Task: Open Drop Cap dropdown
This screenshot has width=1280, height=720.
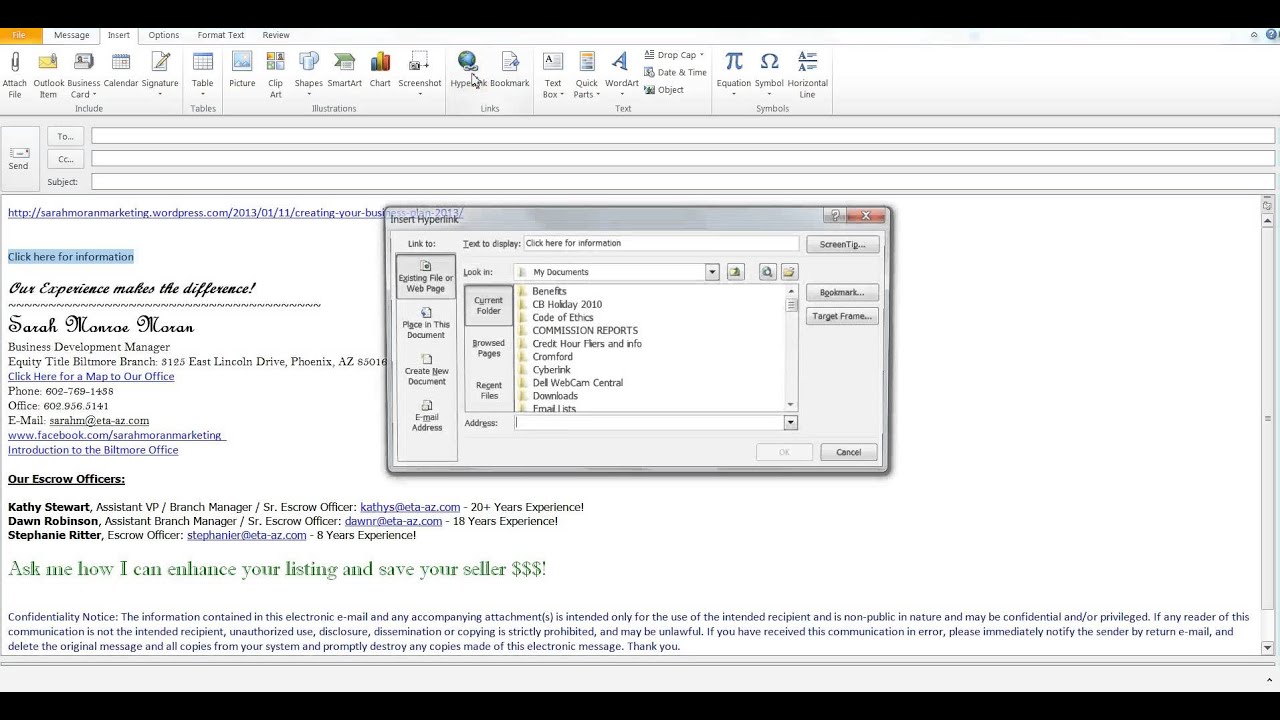Action: [x=674, y=55]
